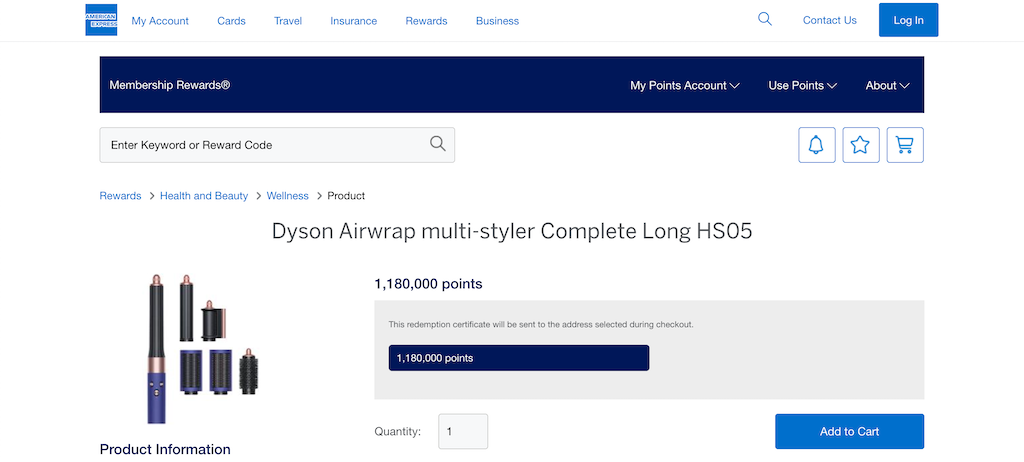Go to Wellness breadcrumb

pyautogui.click(x=287, y=195)
